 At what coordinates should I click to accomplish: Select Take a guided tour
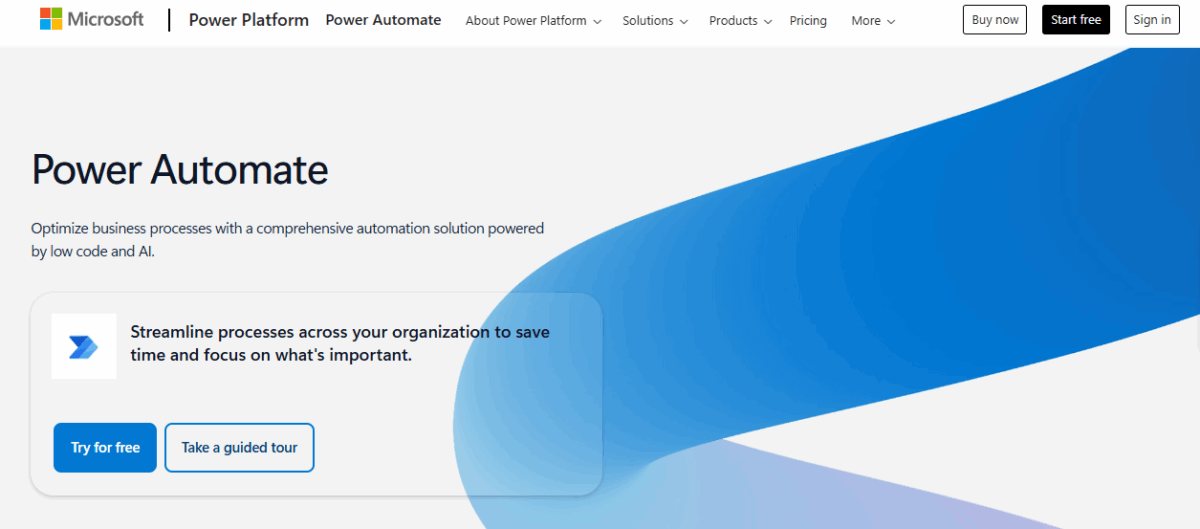239,447
